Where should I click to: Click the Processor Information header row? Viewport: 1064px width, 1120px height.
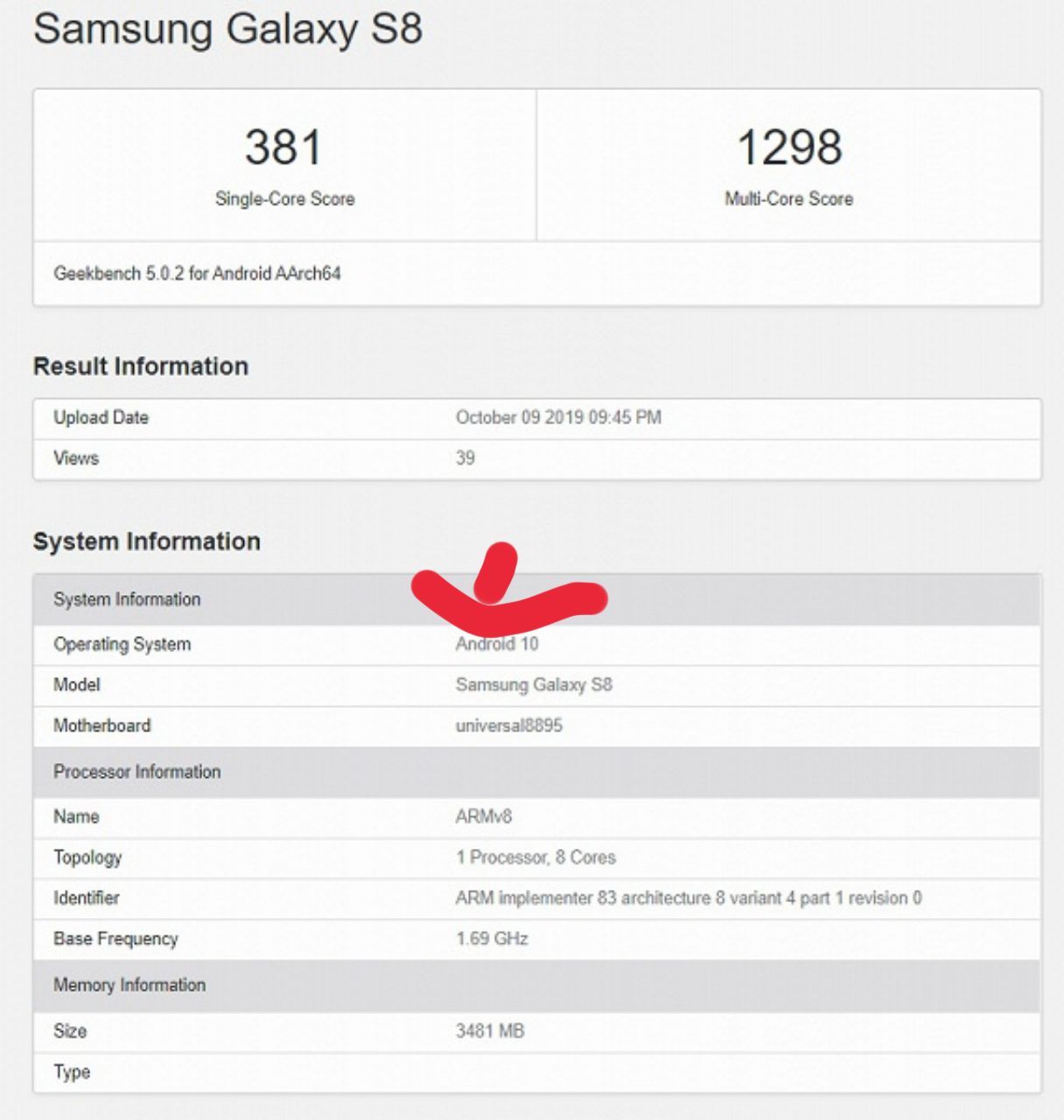pyautogui.click(x=537, y=772)
